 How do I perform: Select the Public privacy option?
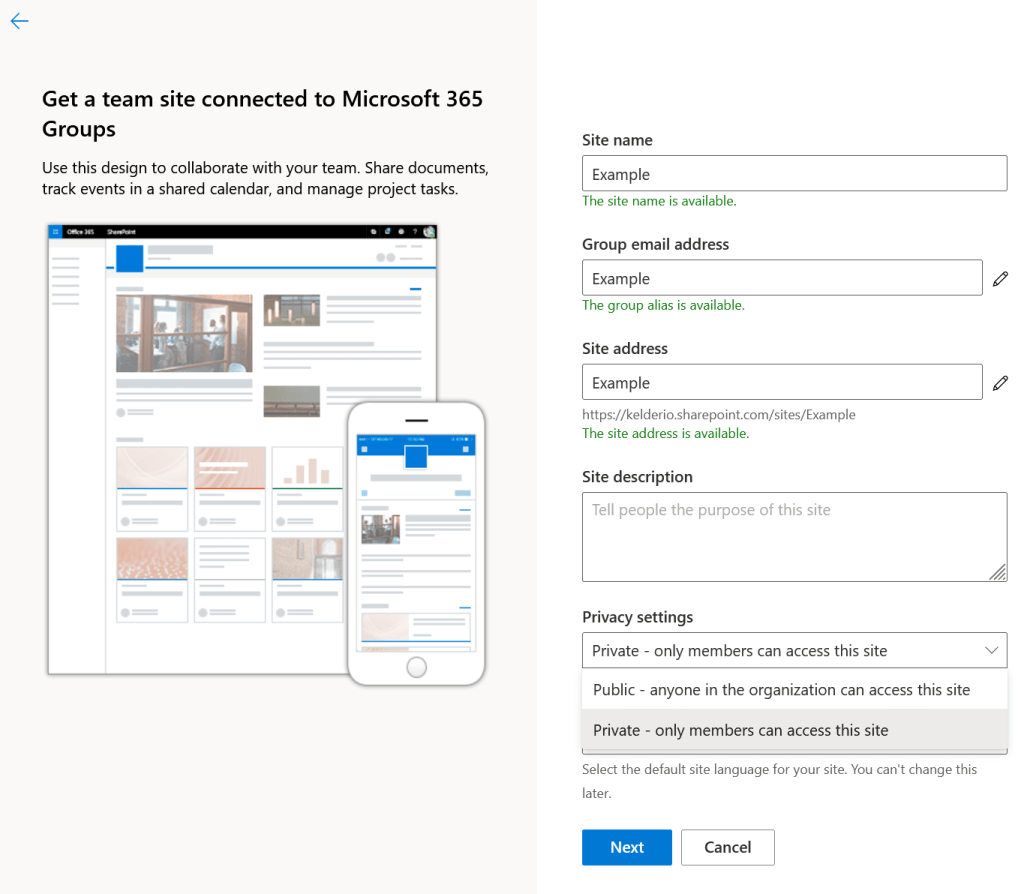(x=781, y=689)
